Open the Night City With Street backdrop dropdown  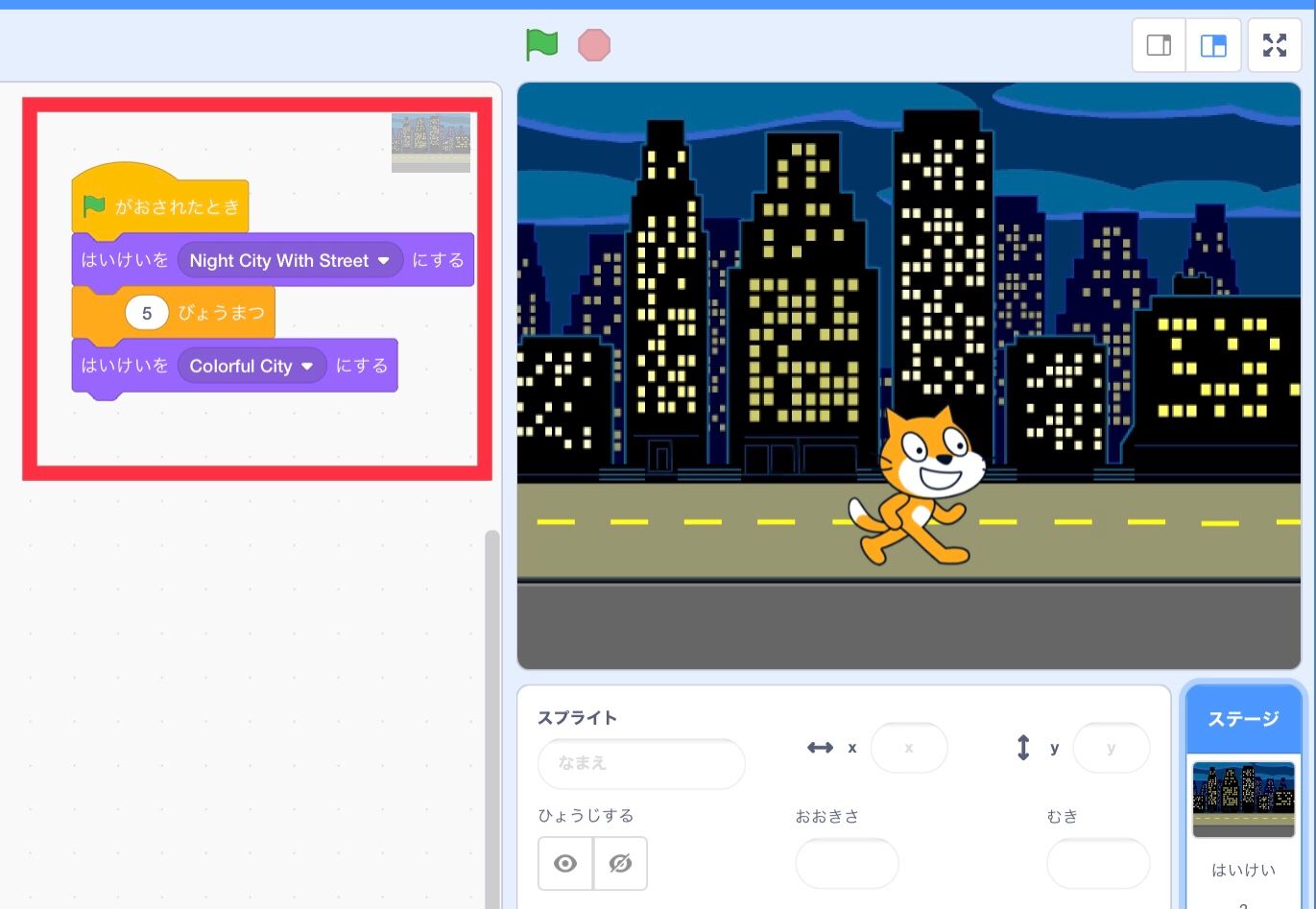pyautogui.click(x=290, y=260)
